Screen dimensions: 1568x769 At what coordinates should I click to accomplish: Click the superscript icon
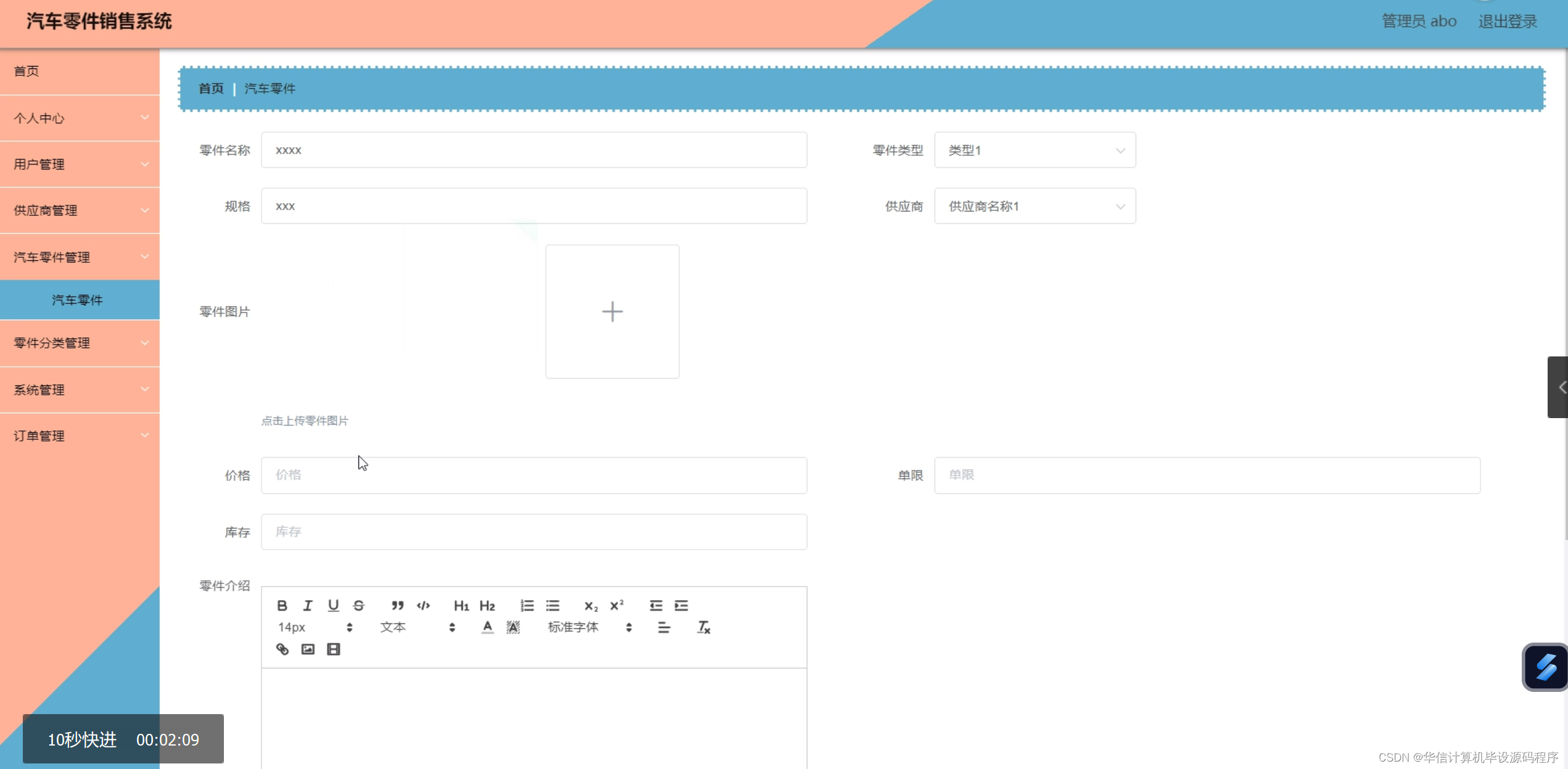pyautogui.click(x=617, y=606)
